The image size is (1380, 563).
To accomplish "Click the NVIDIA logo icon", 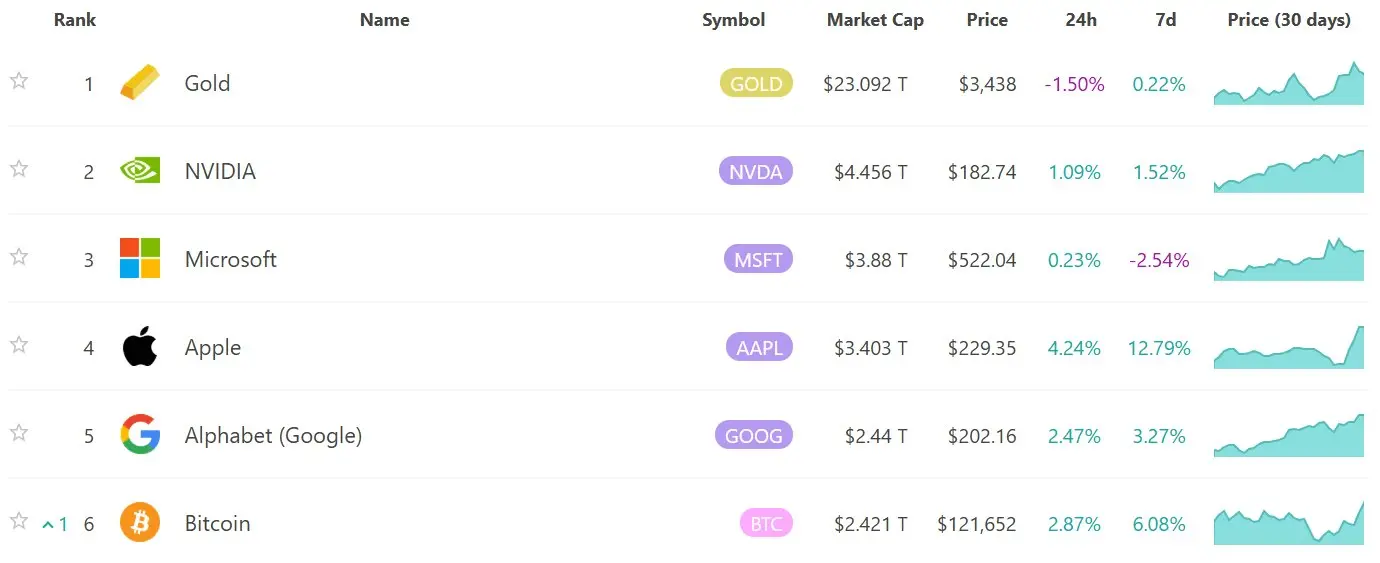I will (x=139, y=171).
